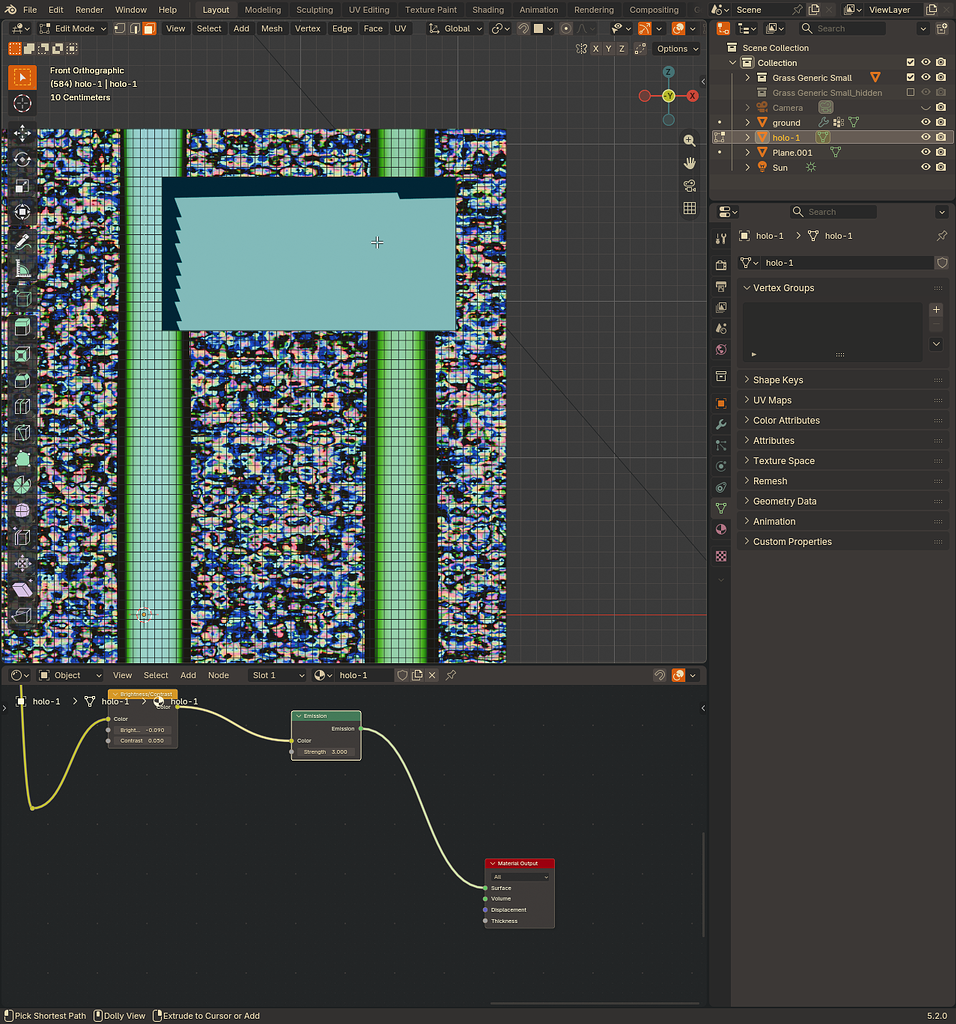Viewport: 956px width, 1024px height.
Task: Click the holo-1 mesh name field
Action: point(846,263)
